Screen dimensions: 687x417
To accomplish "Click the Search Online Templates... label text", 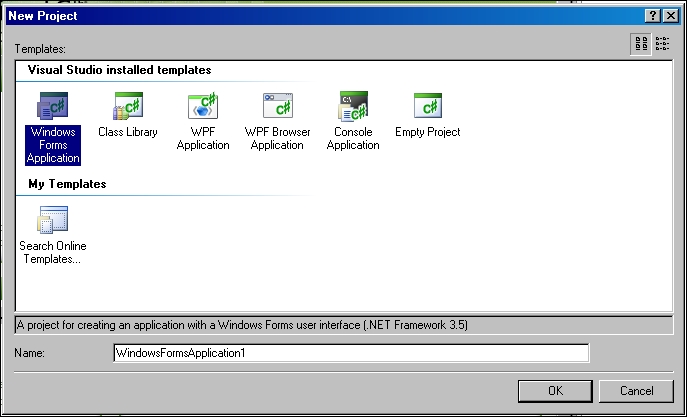I will point(53,252).
